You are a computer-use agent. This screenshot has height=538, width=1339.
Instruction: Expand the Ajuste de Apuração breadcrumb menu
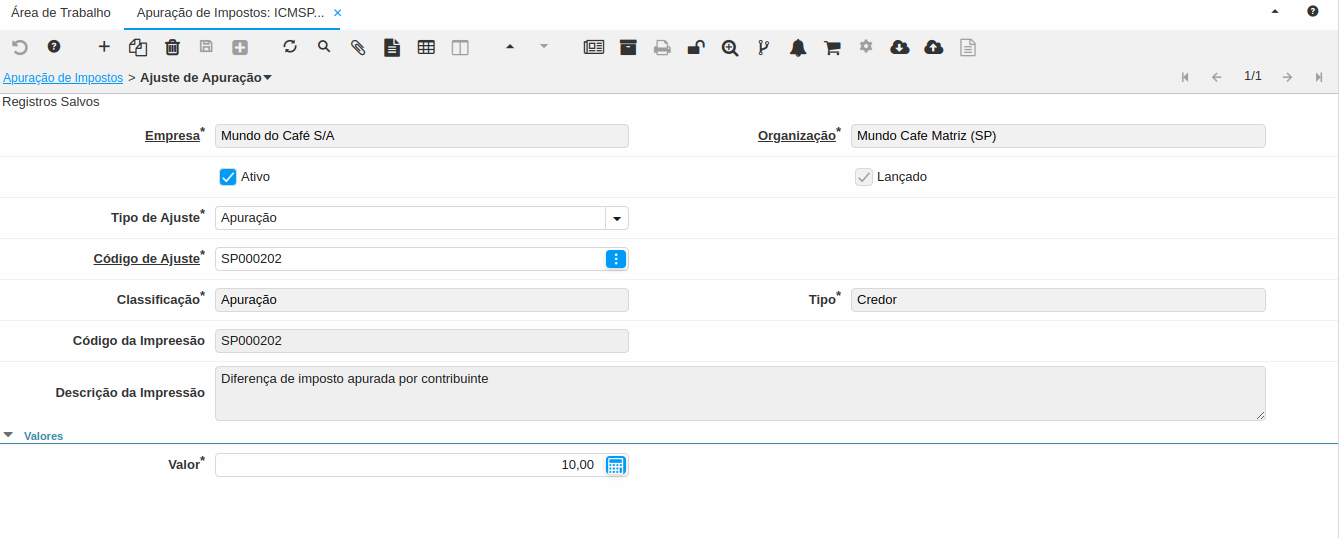point(267,77)
